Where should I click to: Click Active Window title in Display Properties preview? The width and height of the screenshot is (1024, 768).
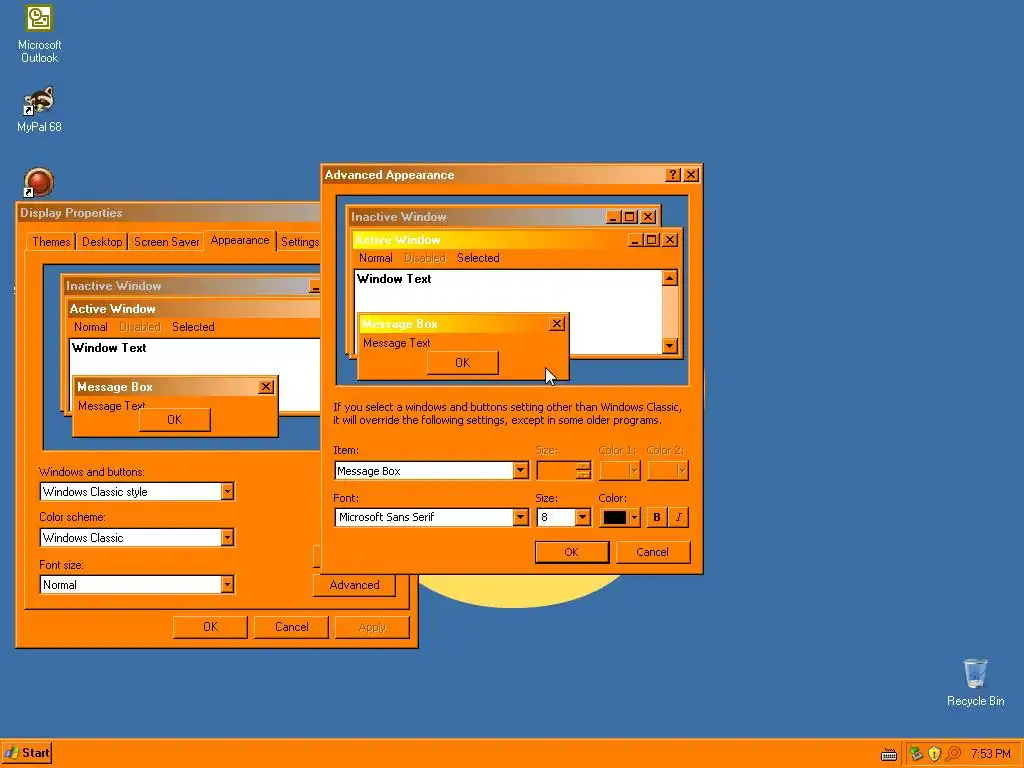tap(112, 308)
